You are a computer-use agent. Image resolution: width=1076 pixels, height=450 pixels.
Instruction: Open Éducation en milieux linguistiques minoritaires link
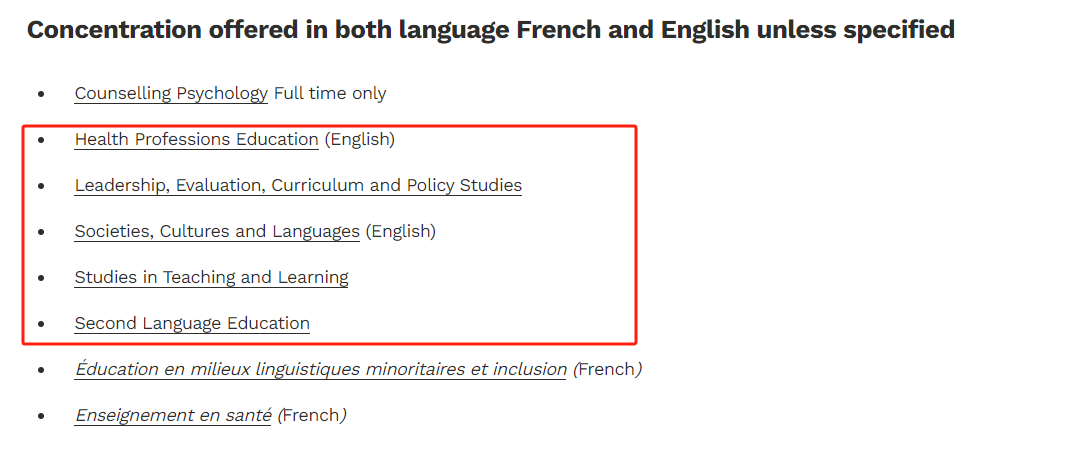(321, 369)
